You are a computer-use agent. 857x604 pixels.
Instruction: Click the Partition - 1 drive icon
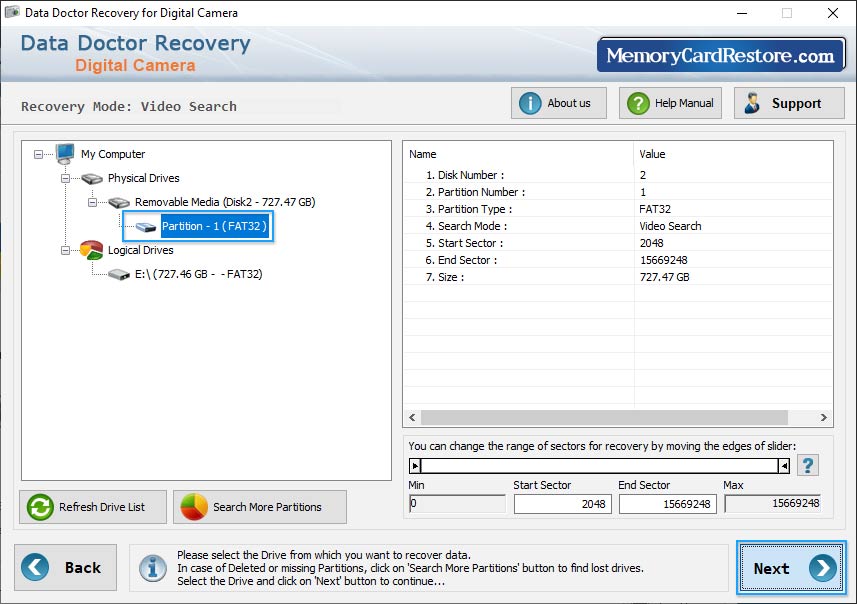pyautogui.click(x=146, y=227)
